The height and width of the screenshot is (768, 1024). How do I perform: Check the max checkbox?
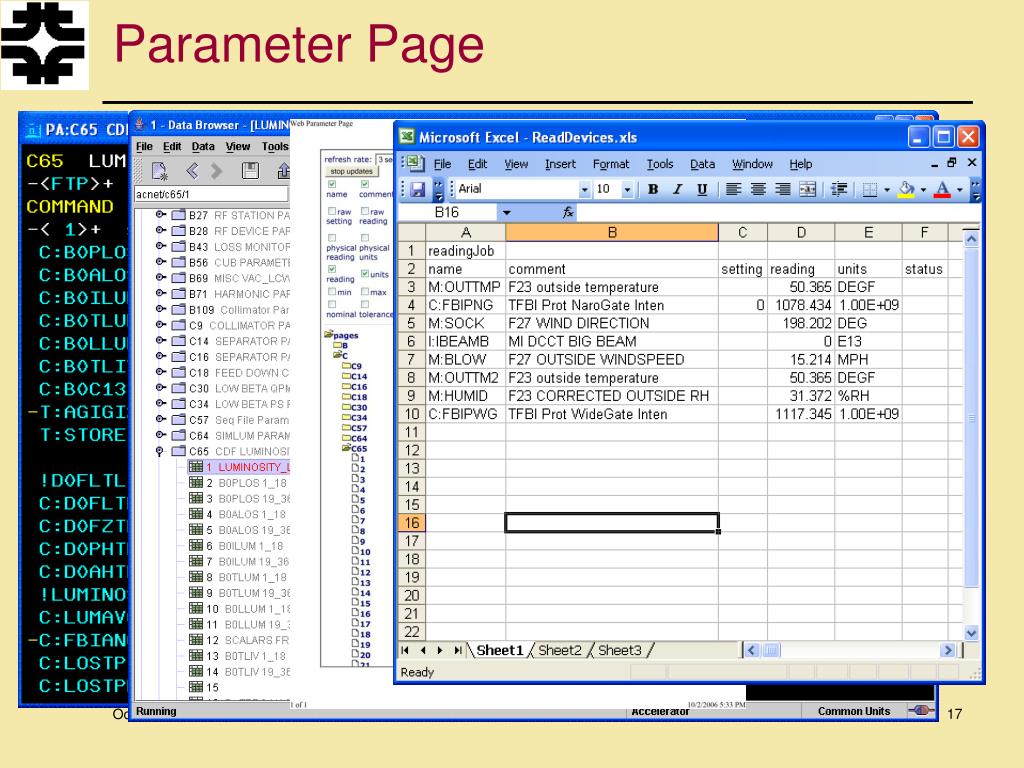coord(365,292)
